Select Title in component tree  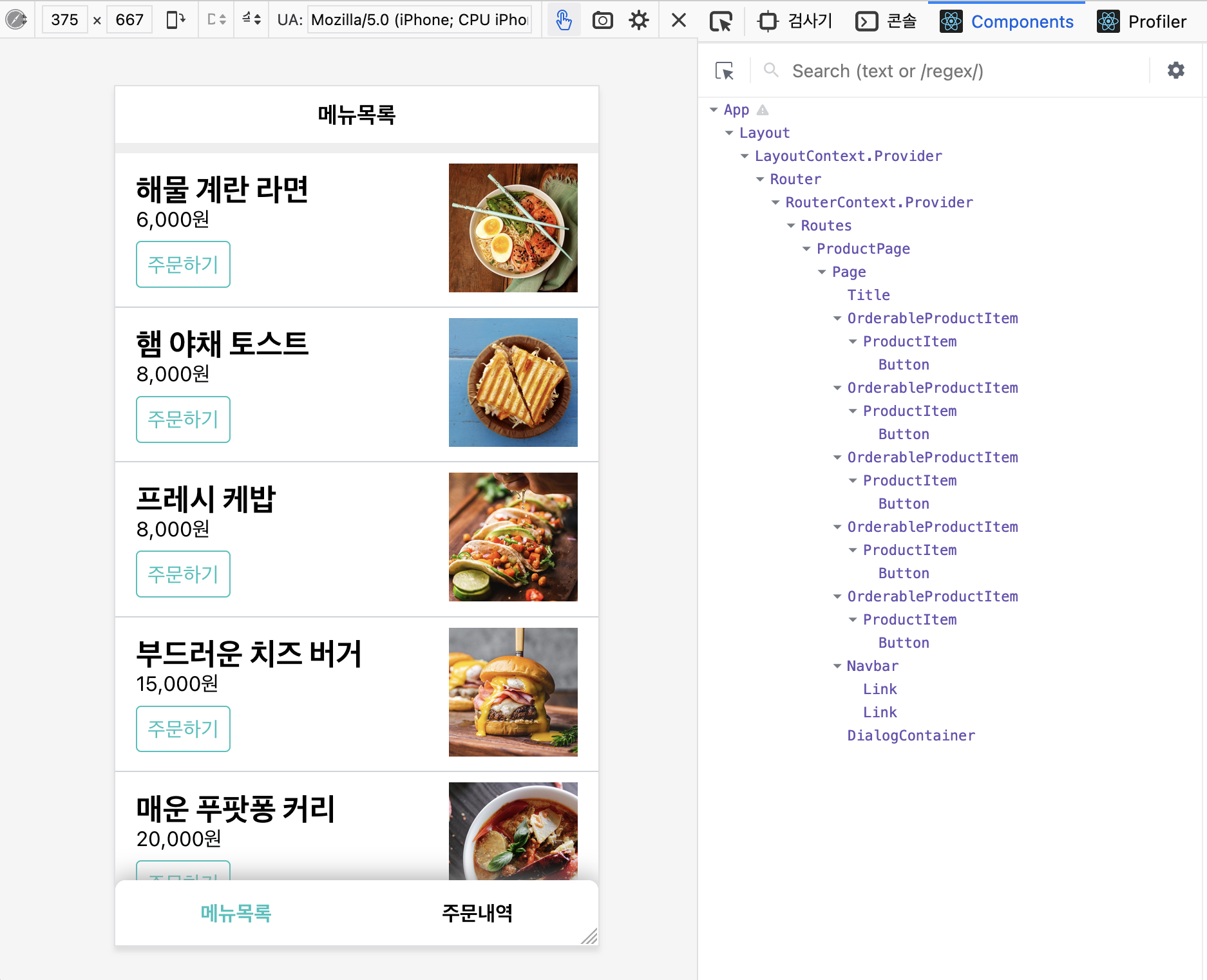point(869,296)
